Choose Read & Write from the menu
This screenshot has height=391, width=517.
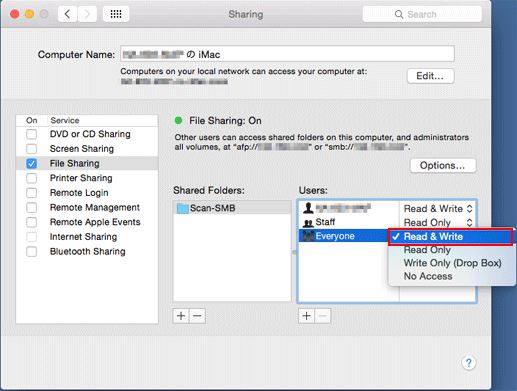tap(450, 237)
